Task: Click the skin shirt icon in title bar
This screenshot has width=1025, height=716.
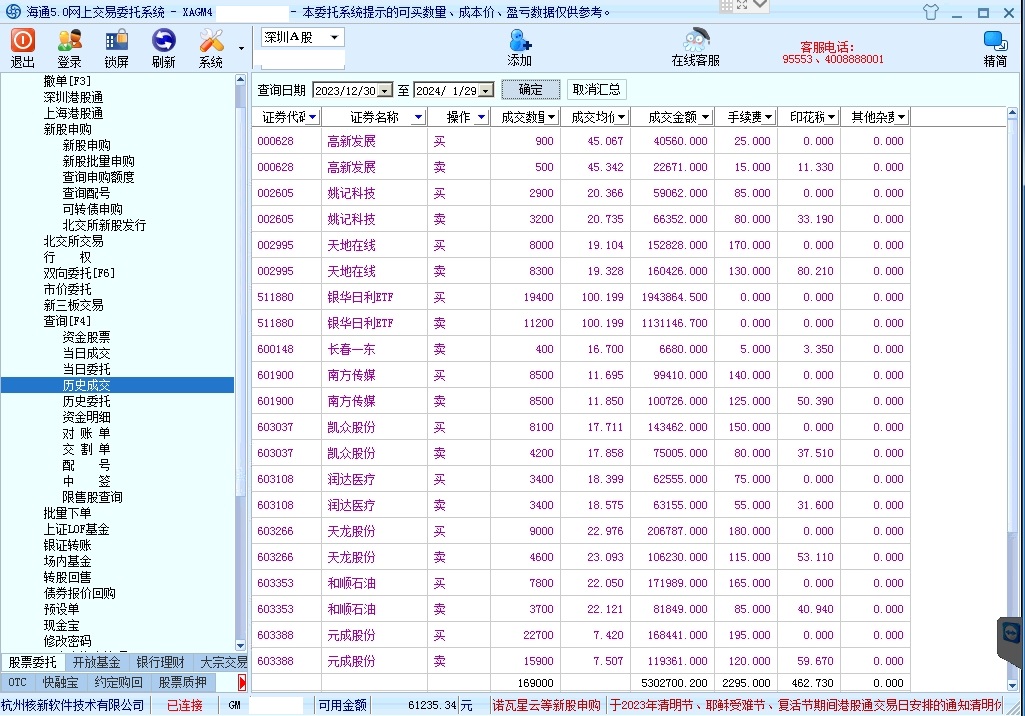Action: coord(931,12)
